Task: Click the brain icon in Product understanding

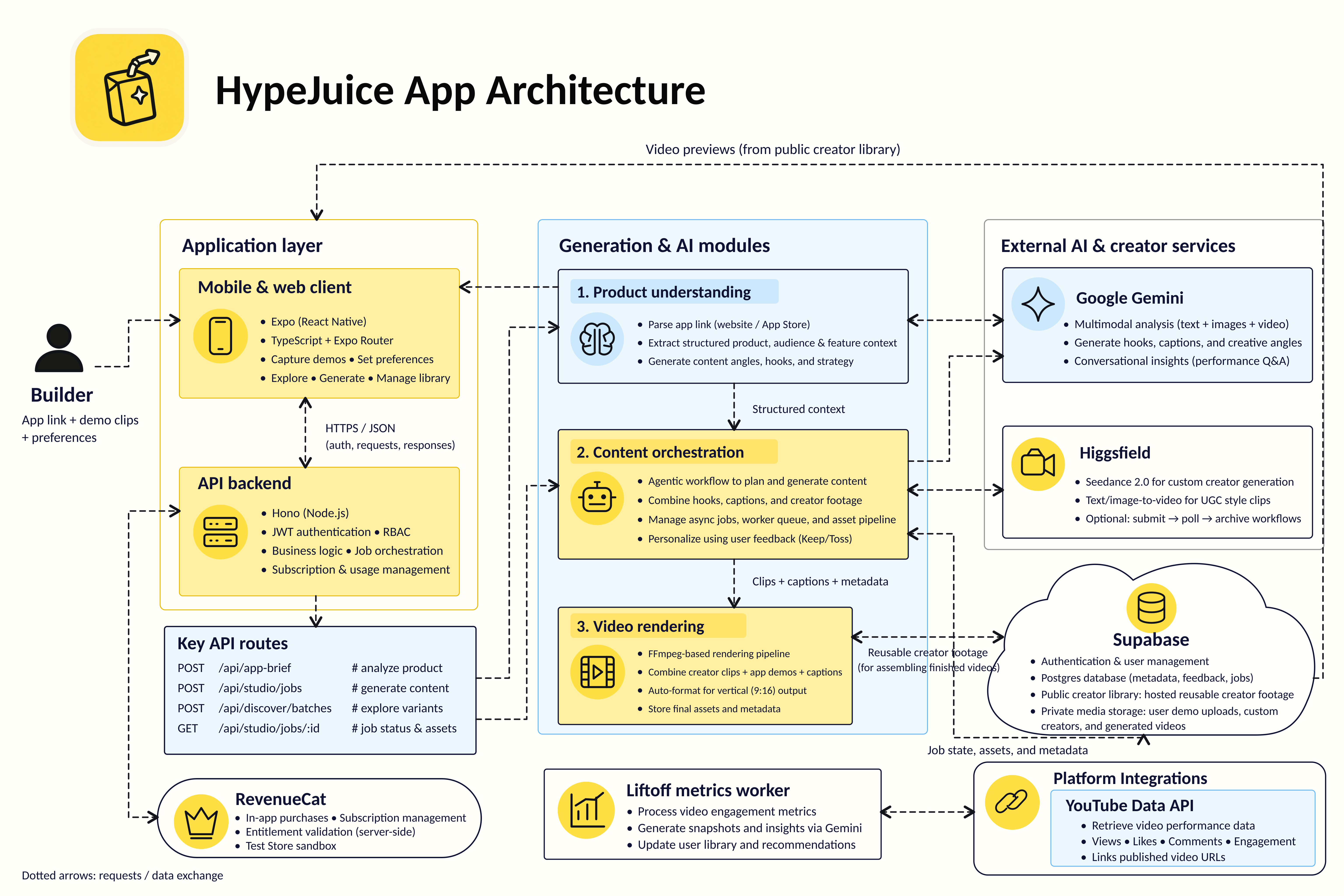Action: tap(597, 339)
